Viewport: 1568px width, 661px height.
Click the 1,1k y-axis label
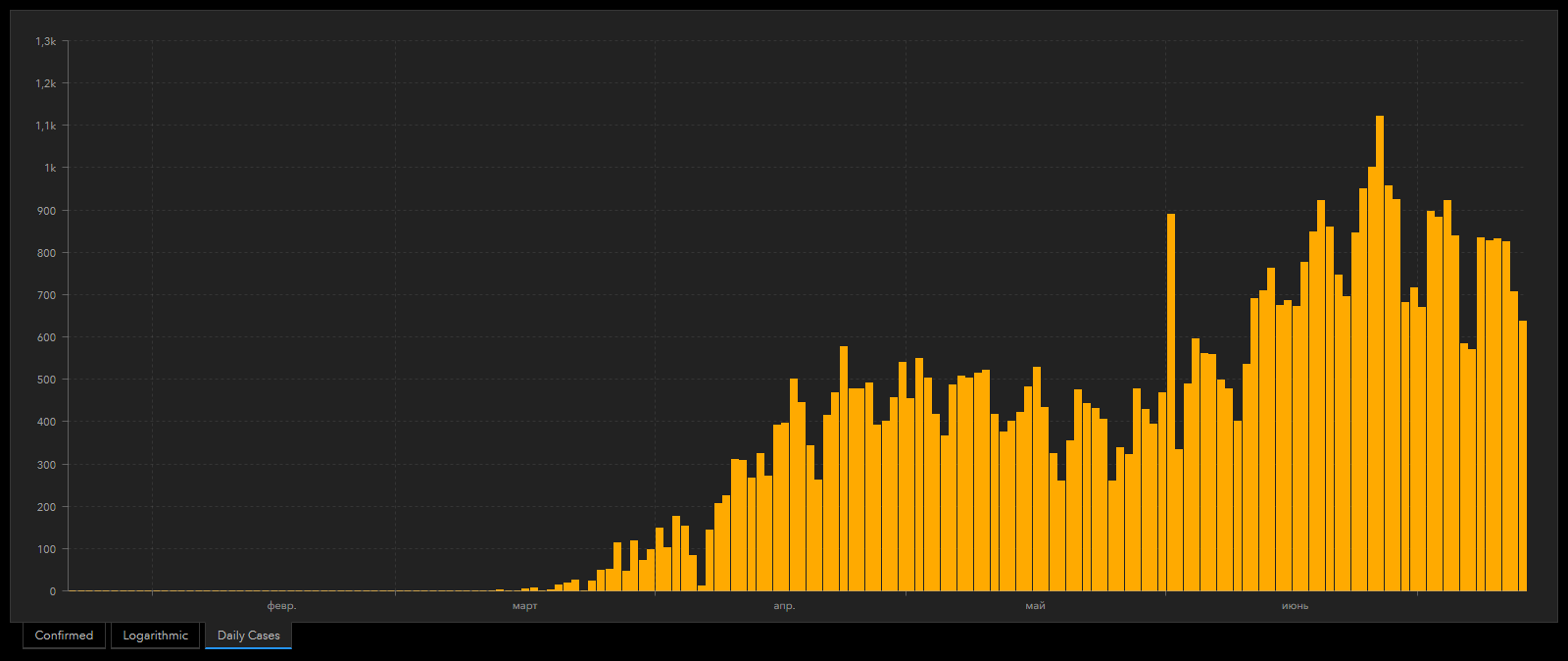tap(46, 126)
